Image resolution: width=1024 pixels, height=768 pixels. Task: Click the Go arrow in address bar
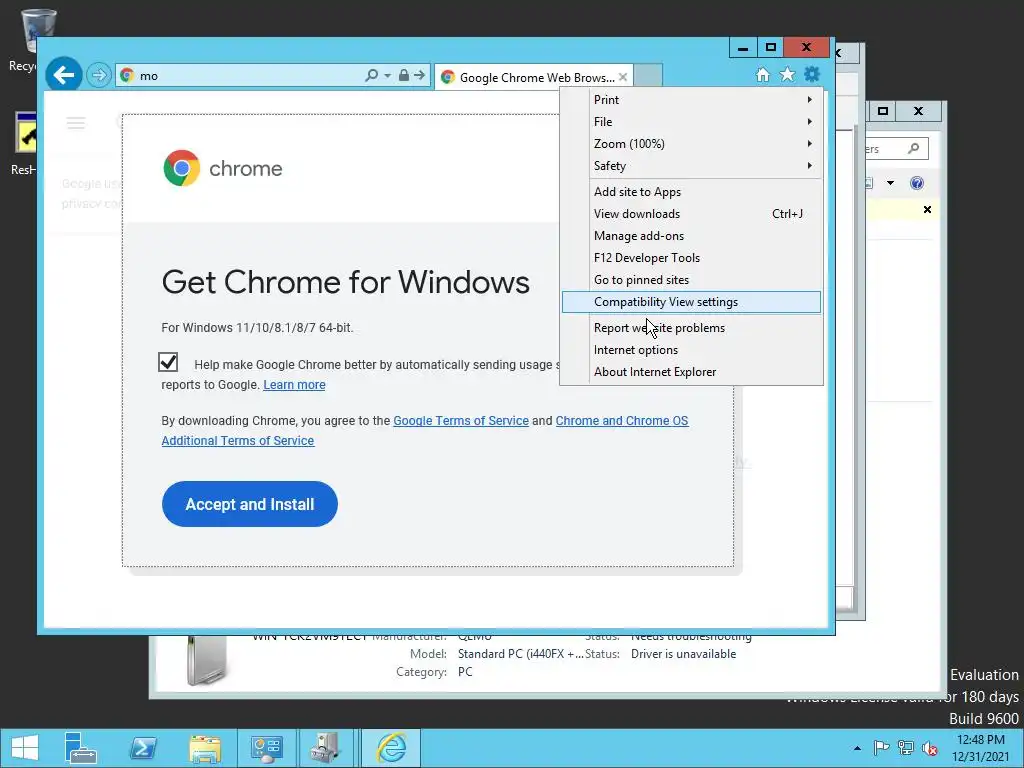point(419,75)
